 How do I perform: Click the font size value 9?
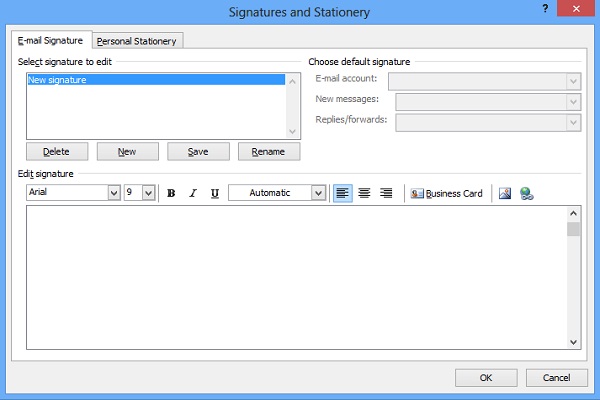pyautogui.click(x=132, y=192)
